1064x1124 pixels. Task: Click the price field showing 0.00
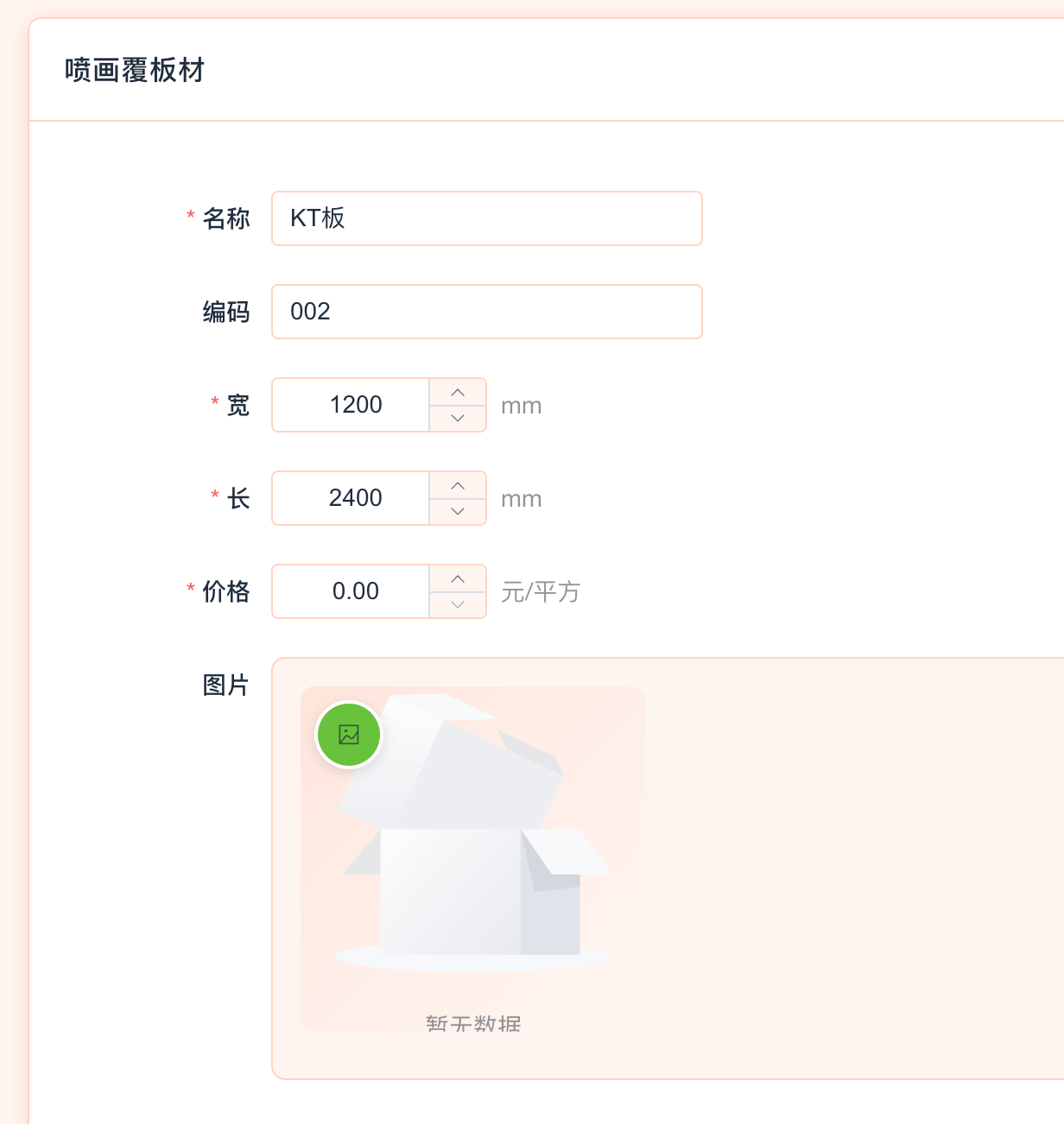pos(355,591)
